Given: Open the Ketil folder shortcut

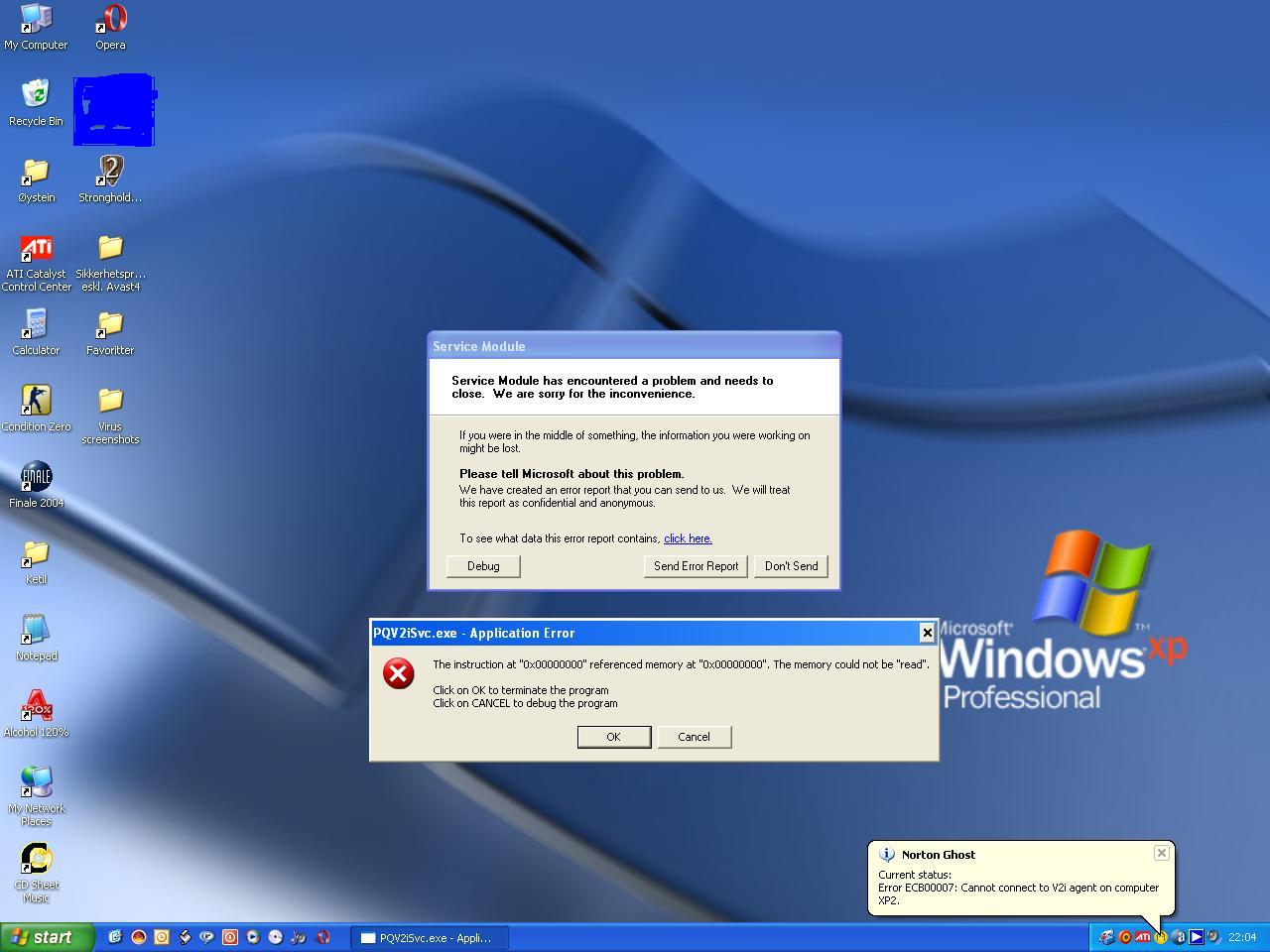Looking at the screenshot, I should click(36, 561).
